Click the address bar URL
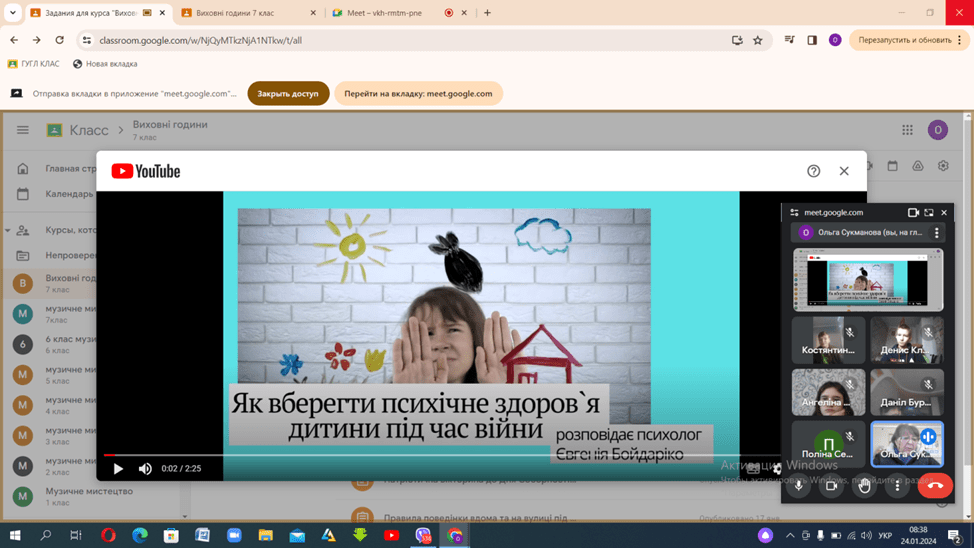Viewport: 974px width, 548px height. pyautogui.click(x=201, y=40)
